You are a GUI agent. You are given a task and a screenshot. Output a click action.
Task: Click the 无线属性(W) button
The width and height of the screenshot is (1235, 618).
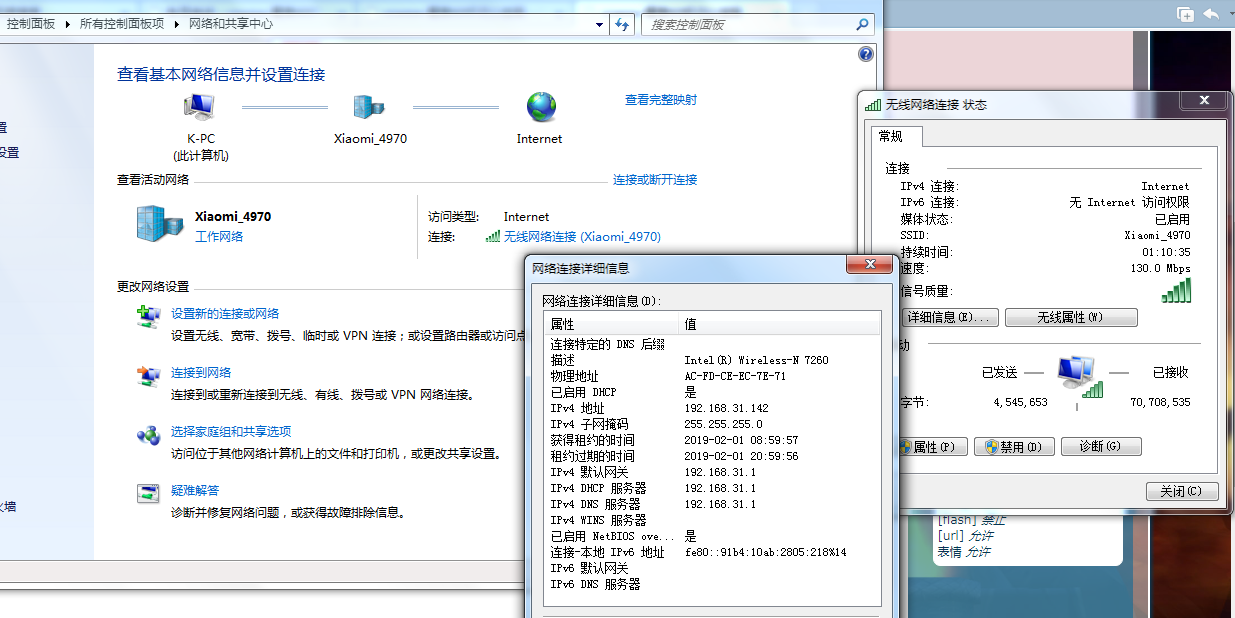click(x=1070, y=317)
